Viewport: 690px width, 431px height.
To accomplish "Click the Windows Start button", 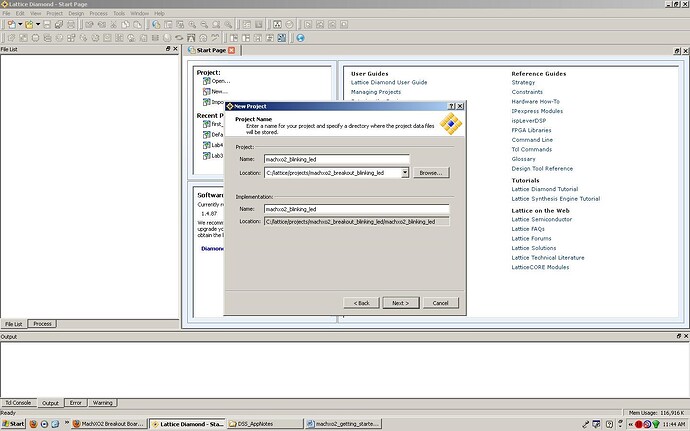I will click(13, 424).
